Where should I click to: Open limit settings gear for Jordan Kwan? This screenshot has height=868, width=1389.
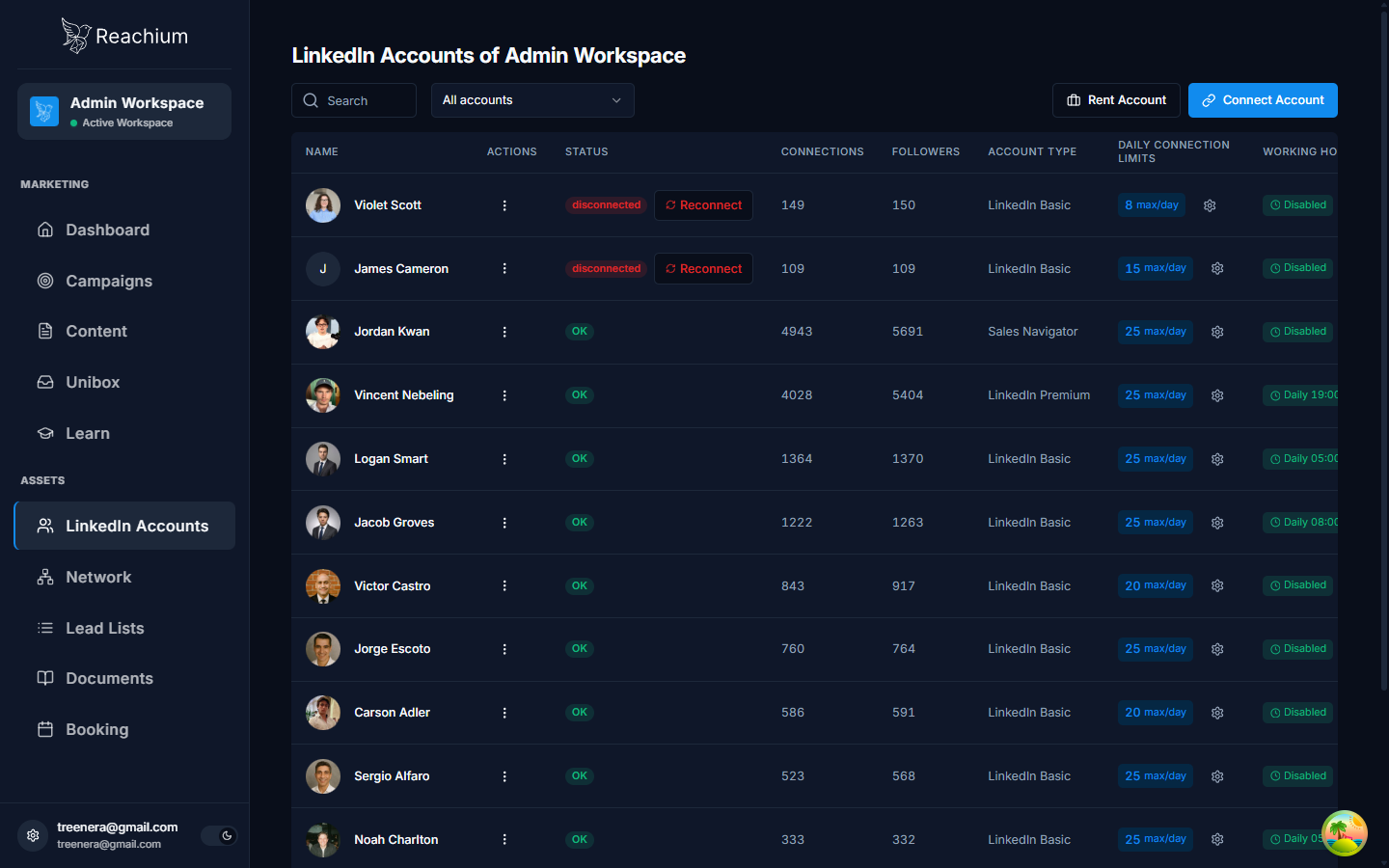coord(1217,332)
